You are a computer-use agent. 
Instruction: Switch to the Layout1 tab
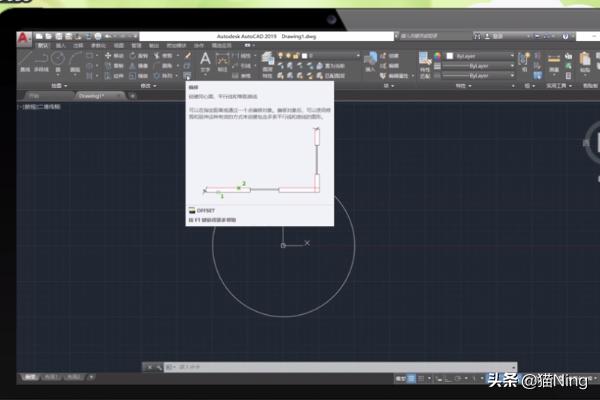[52, 377]
